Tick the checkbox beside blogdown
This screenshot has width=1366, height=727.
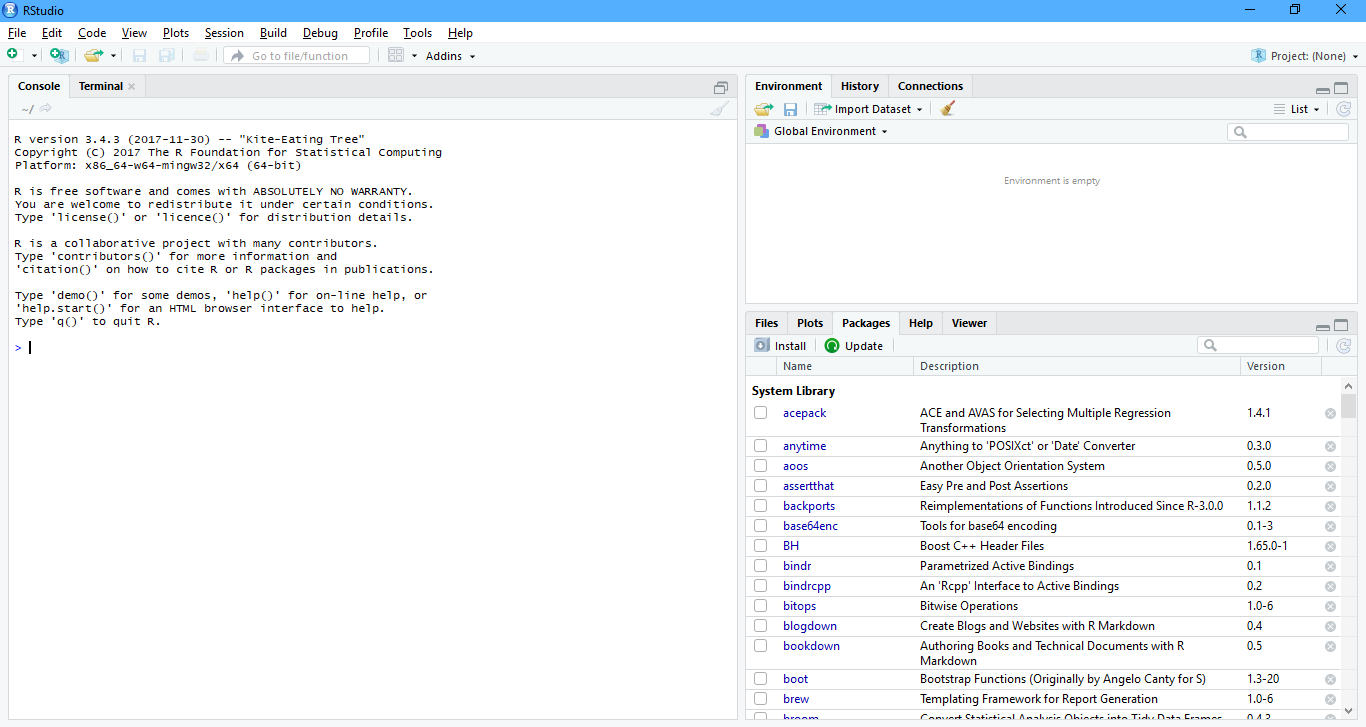[761, 626]
